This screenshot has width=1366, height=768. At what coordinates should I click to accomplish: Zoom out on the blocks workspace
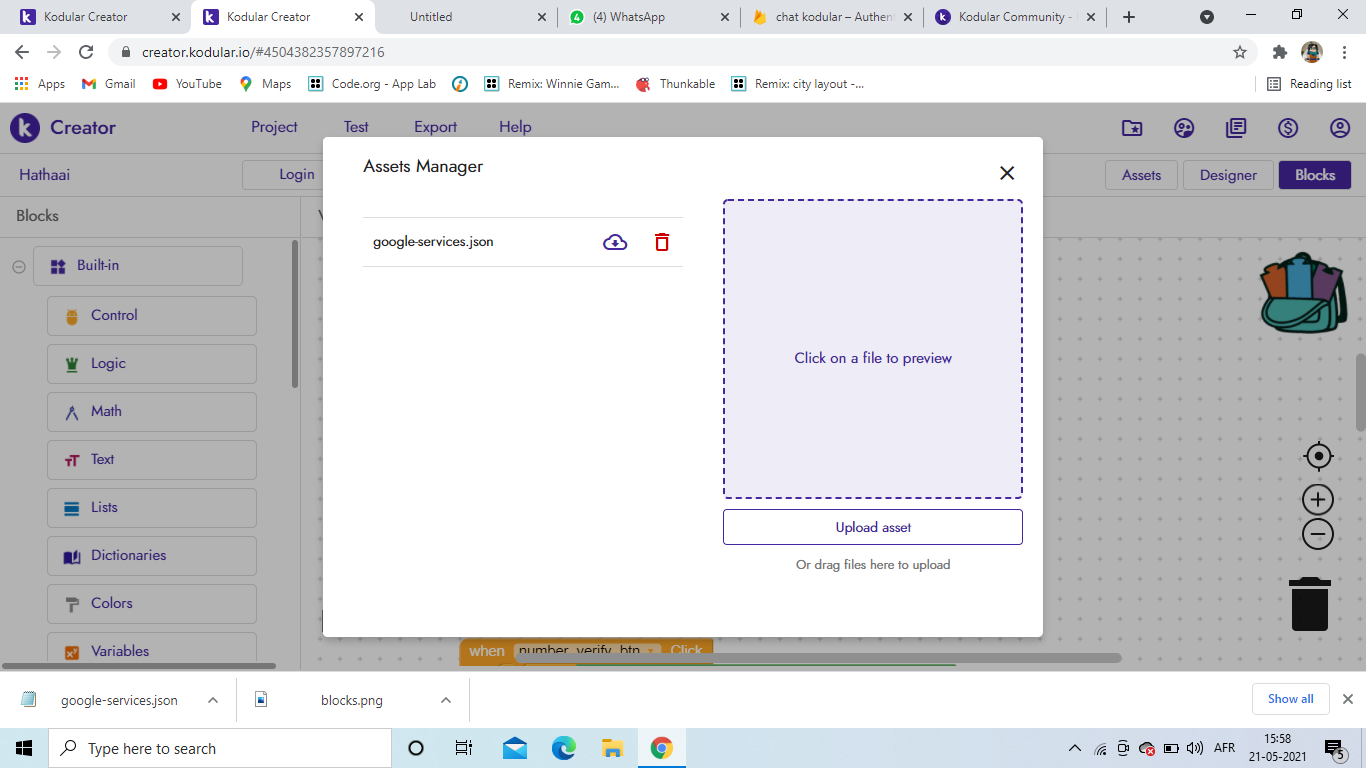1319,534
